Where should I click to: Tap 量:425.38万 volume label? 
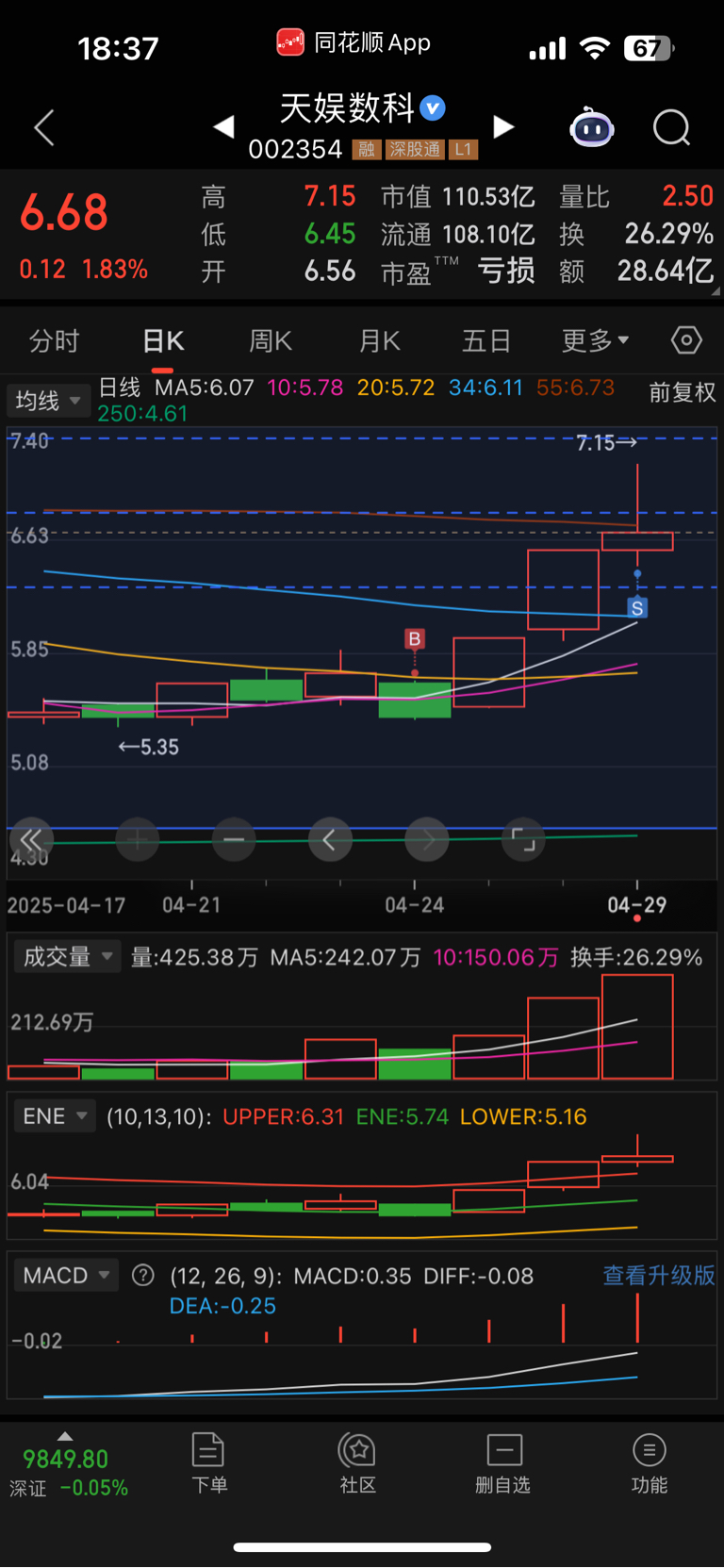(194, 958)
